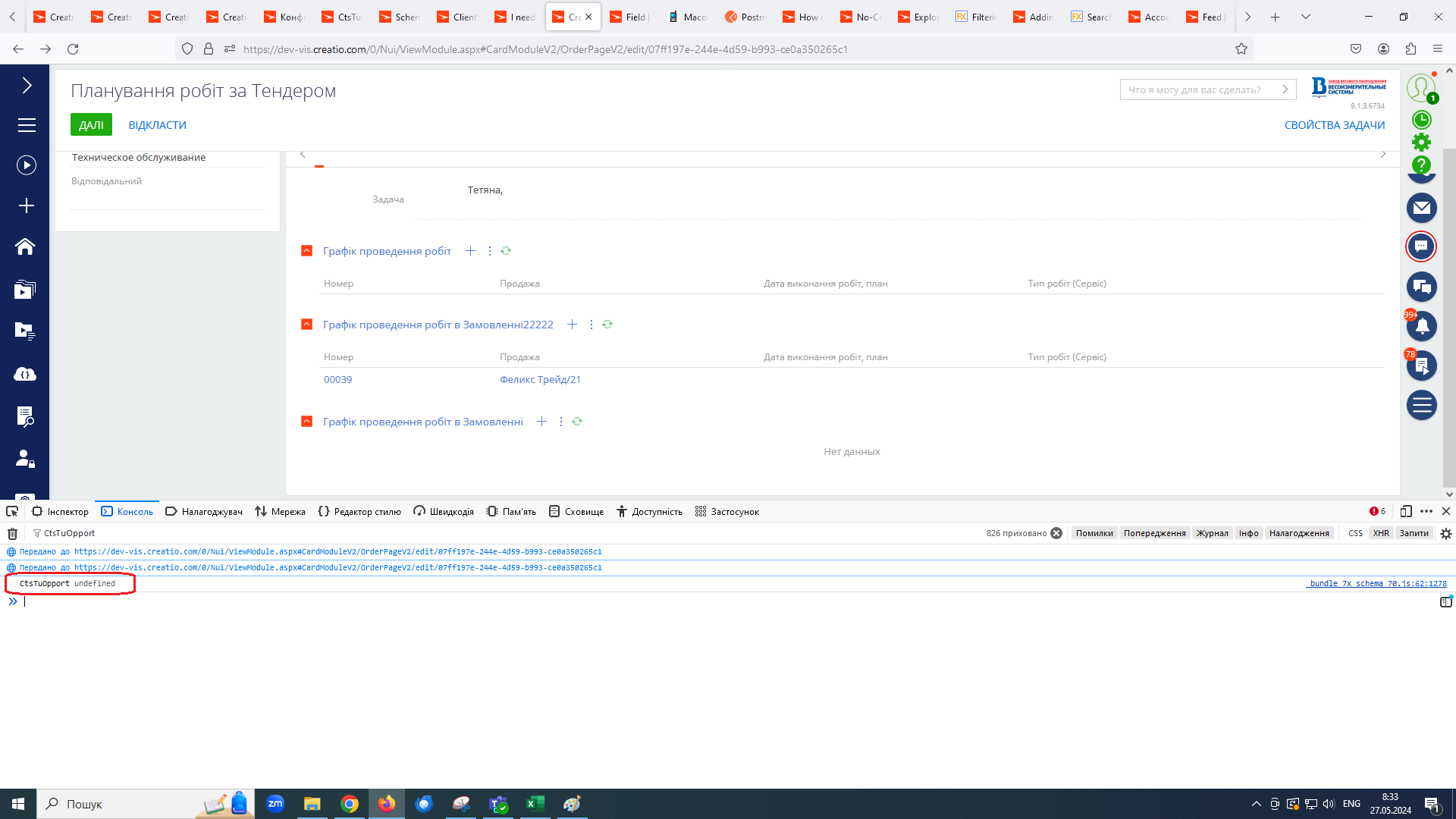Switch to Сховище devtools tab
1456x819 pixels.
pos(576,512)
